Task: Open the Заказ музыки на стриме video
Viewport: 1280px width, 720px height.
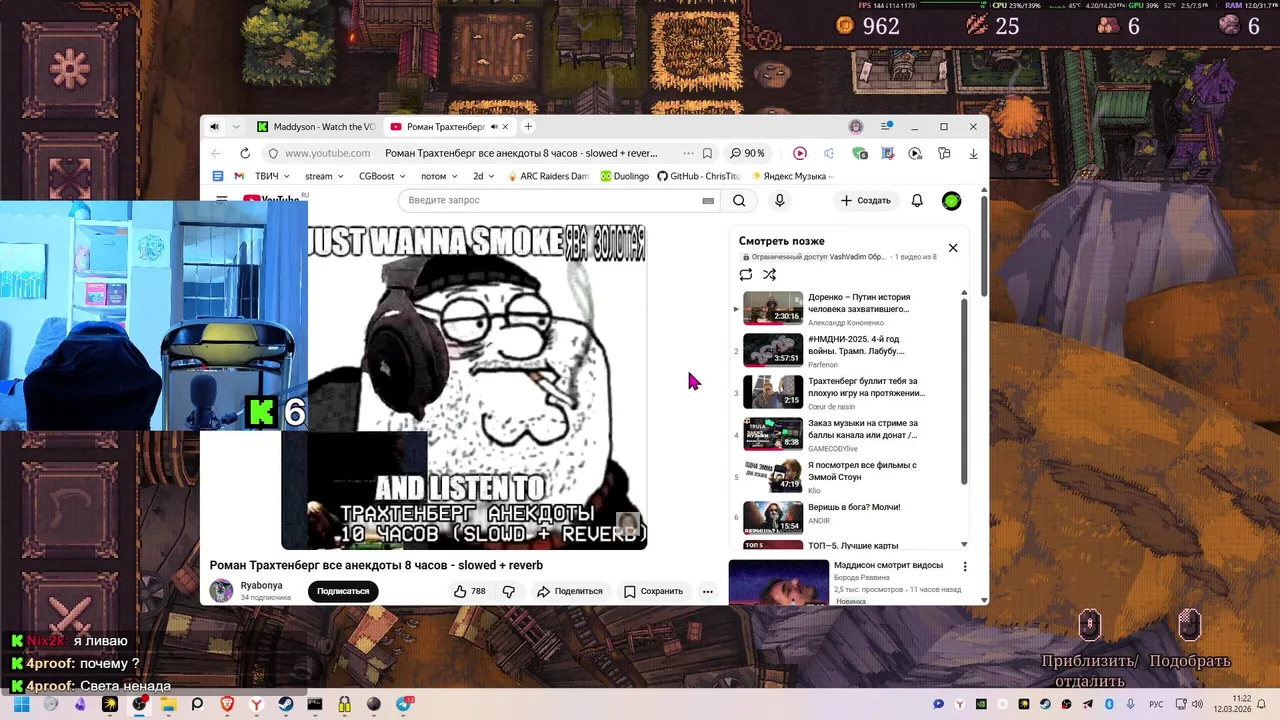Action: 849,434
